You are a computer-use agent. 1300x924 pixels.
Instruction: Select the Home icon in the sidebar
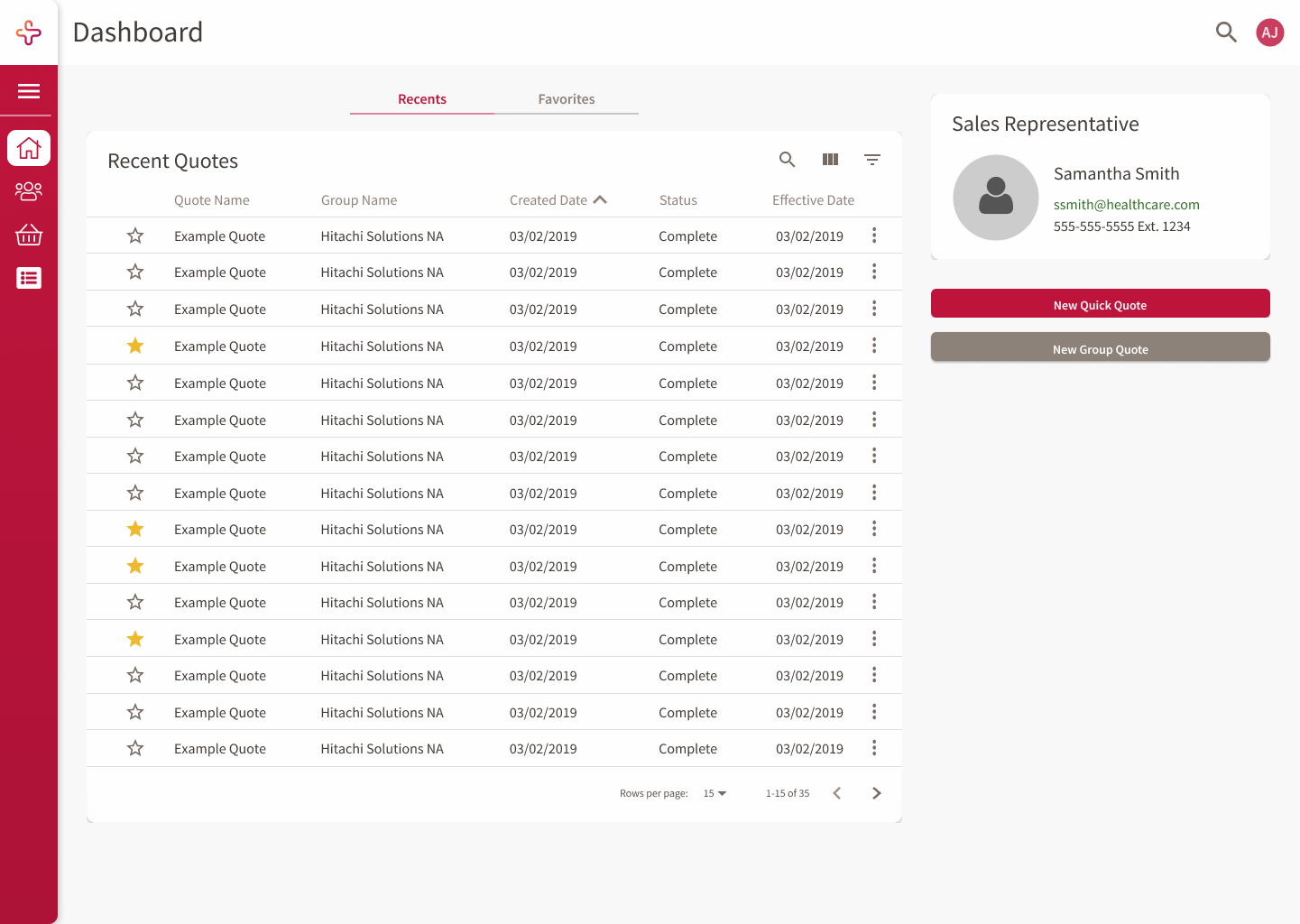[28, 147]
